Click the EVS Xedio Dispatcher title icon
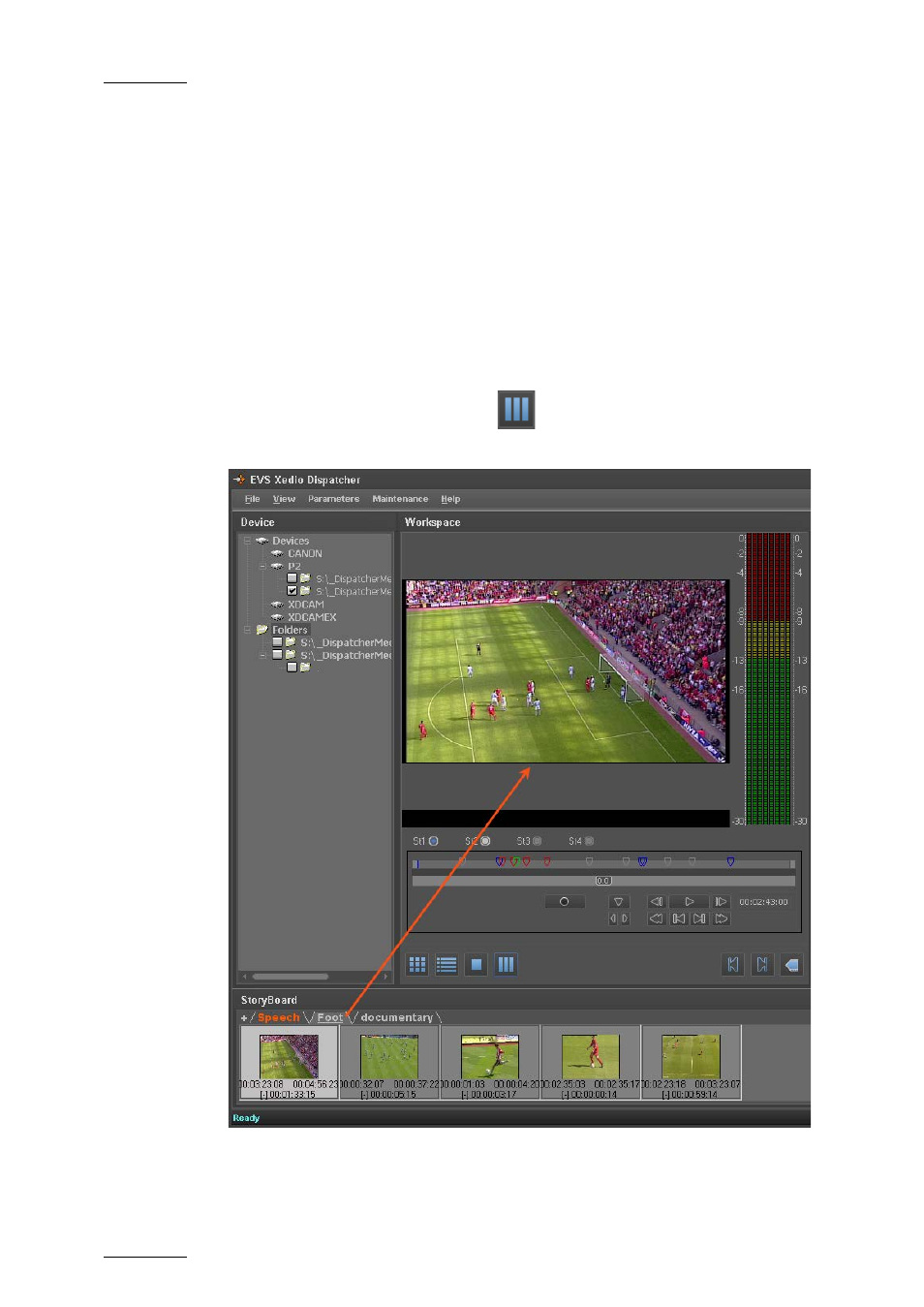Image resolution: width=924 pixels, height=1307 pixels. pos(239,480)
